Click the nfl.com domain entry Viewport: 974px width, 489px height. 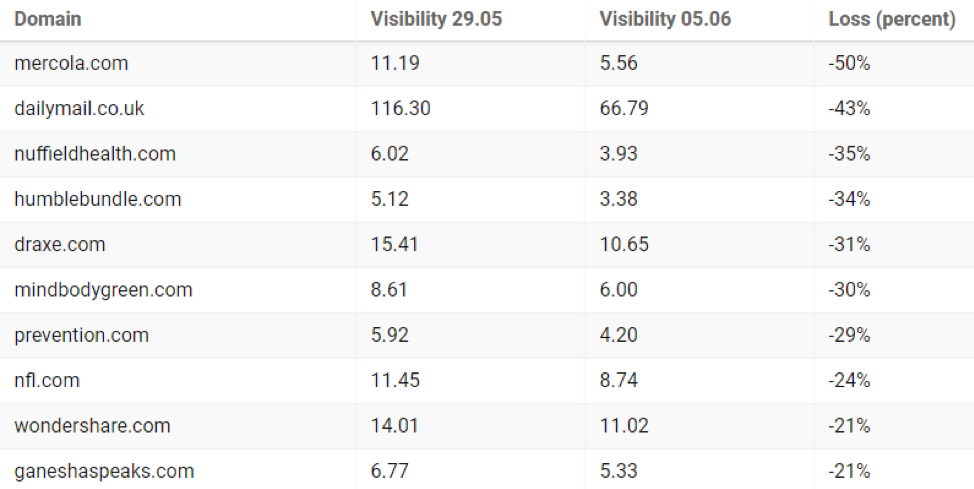coord(47,380)
